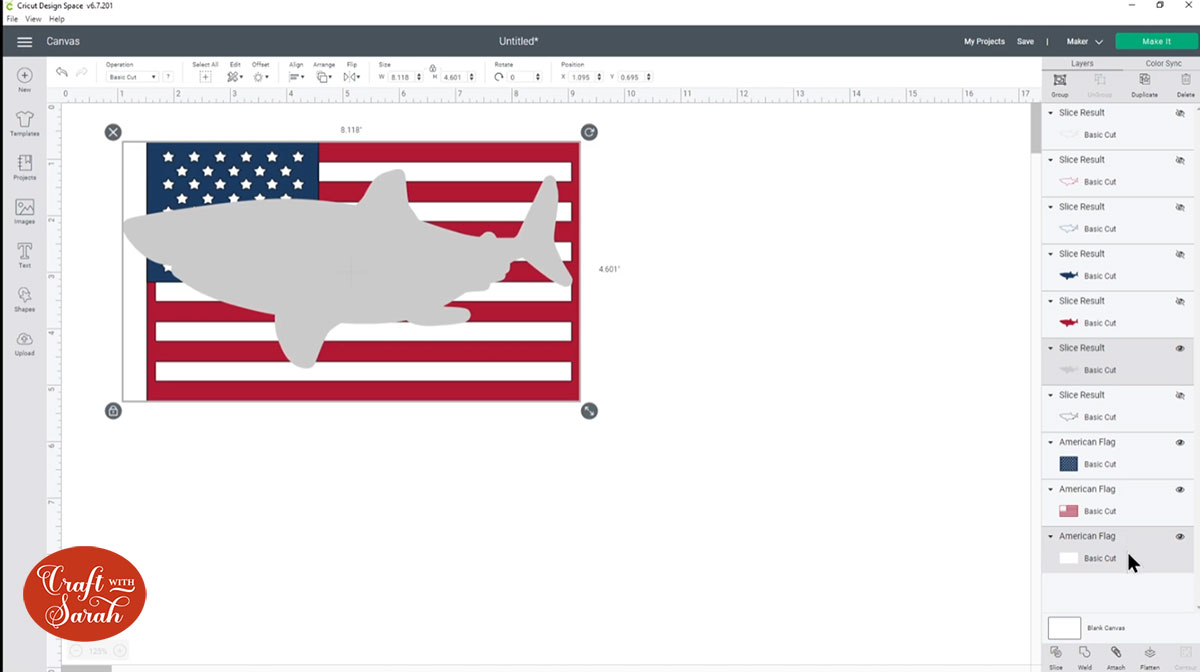Click the Weld tool icon
Viewport: 1200px width, 672px height.
(x=1085, y=653)
